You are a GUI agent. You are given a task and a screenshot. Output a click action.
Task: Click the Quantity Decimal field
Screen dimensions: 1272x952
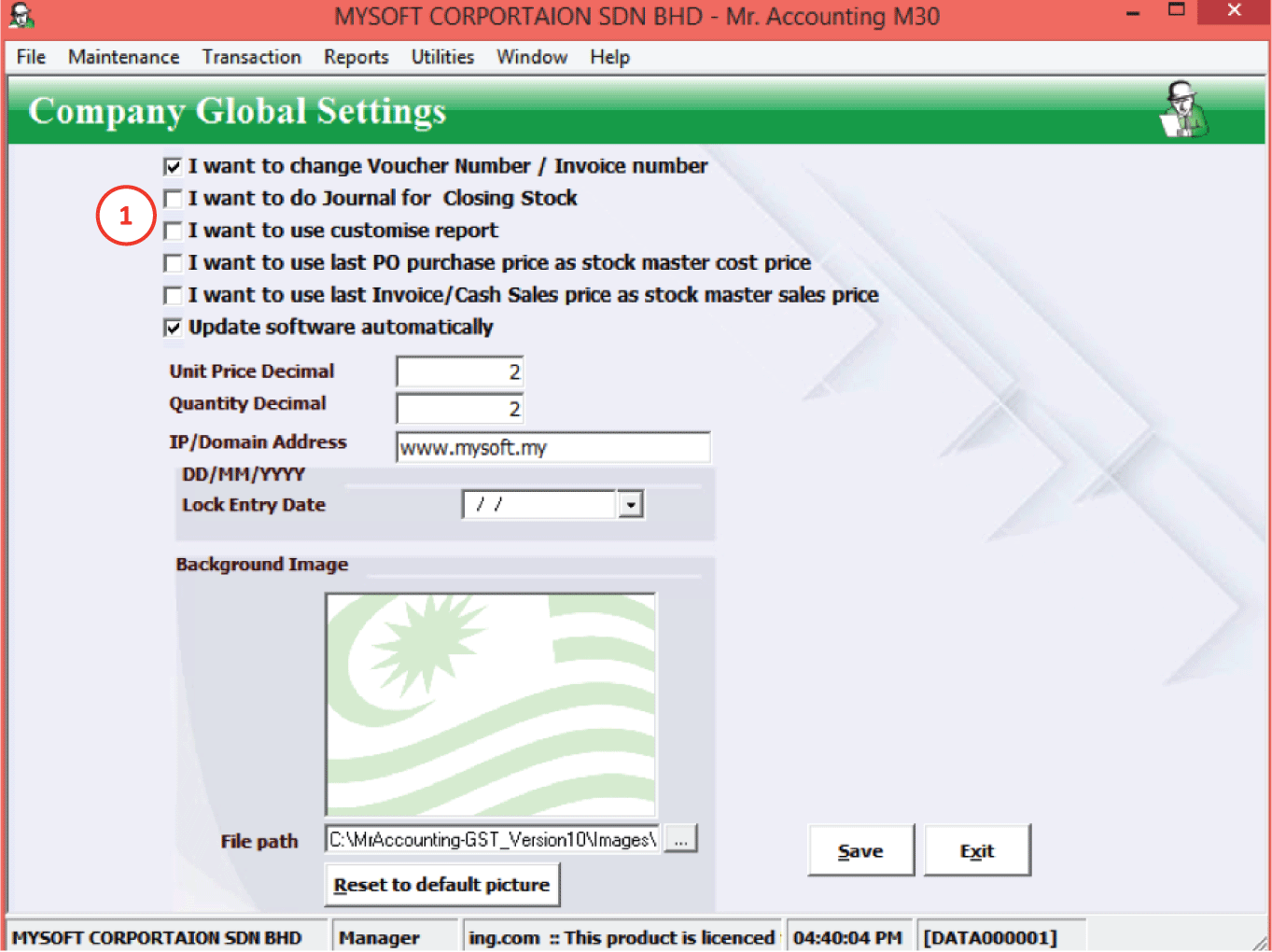coord(460,409)
